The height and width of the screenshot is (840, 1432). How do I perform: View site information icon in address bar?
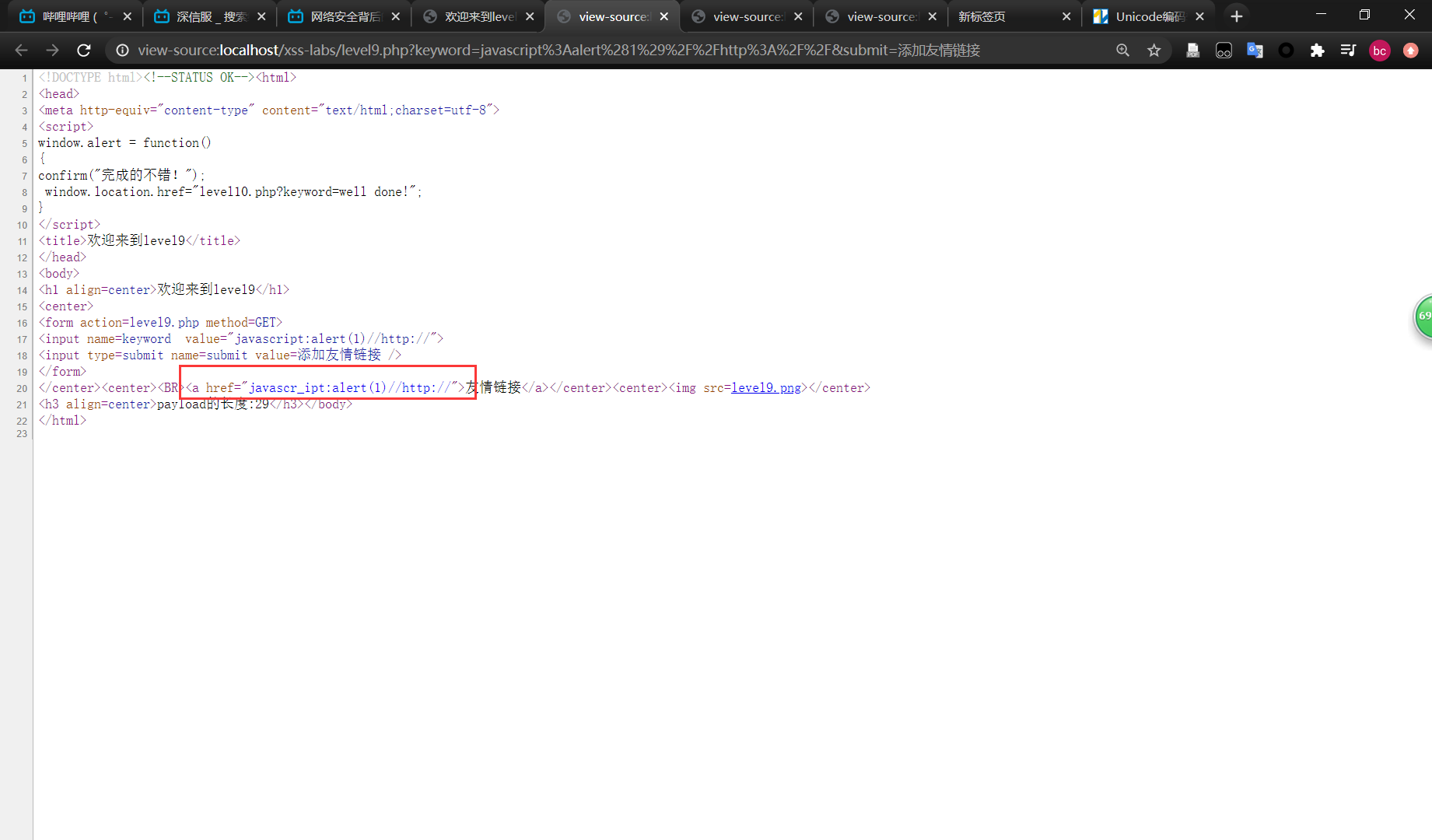pos(122,51)
